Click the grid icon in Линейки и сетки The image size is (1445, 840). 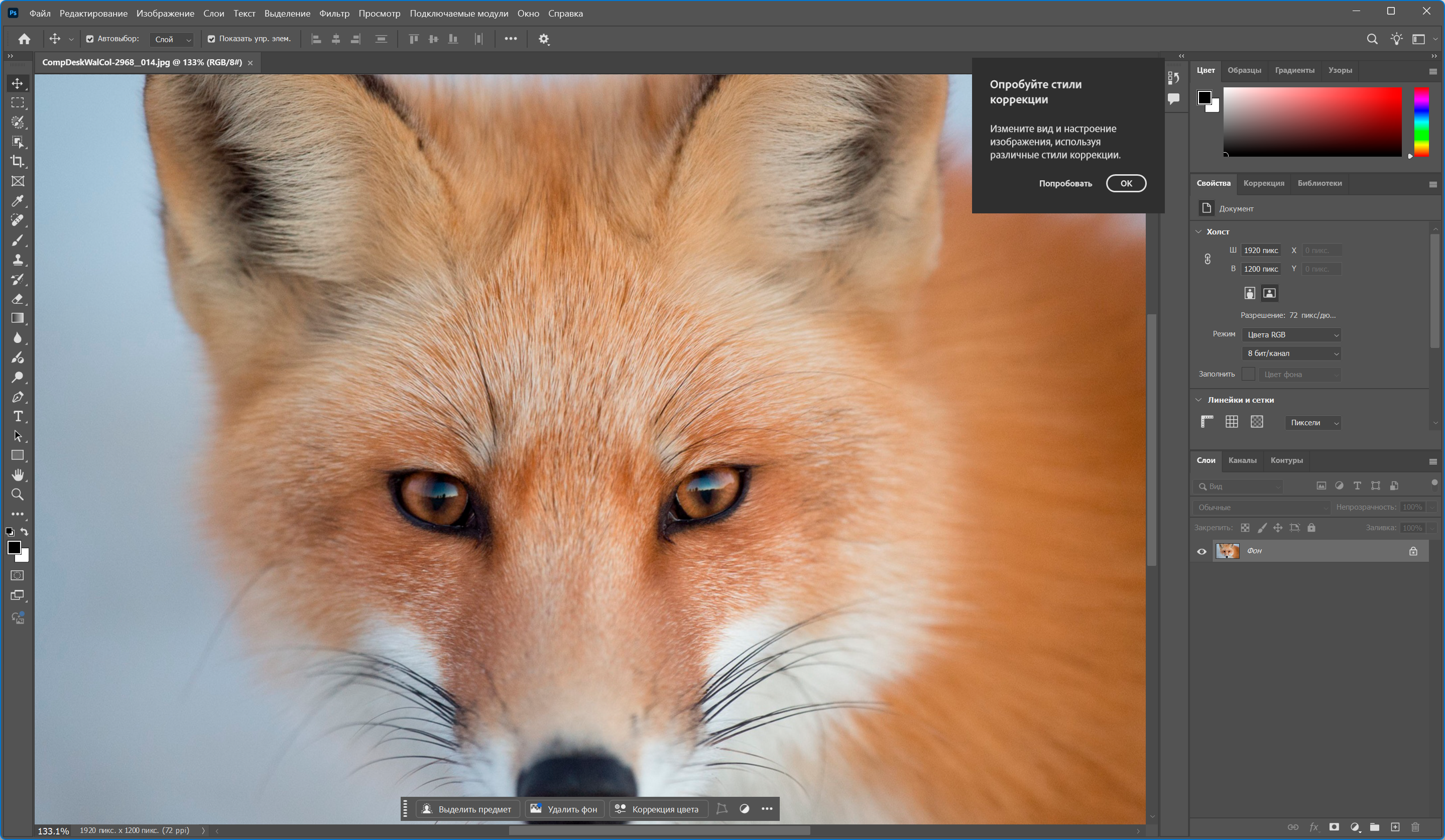(x=1232, y=422)
